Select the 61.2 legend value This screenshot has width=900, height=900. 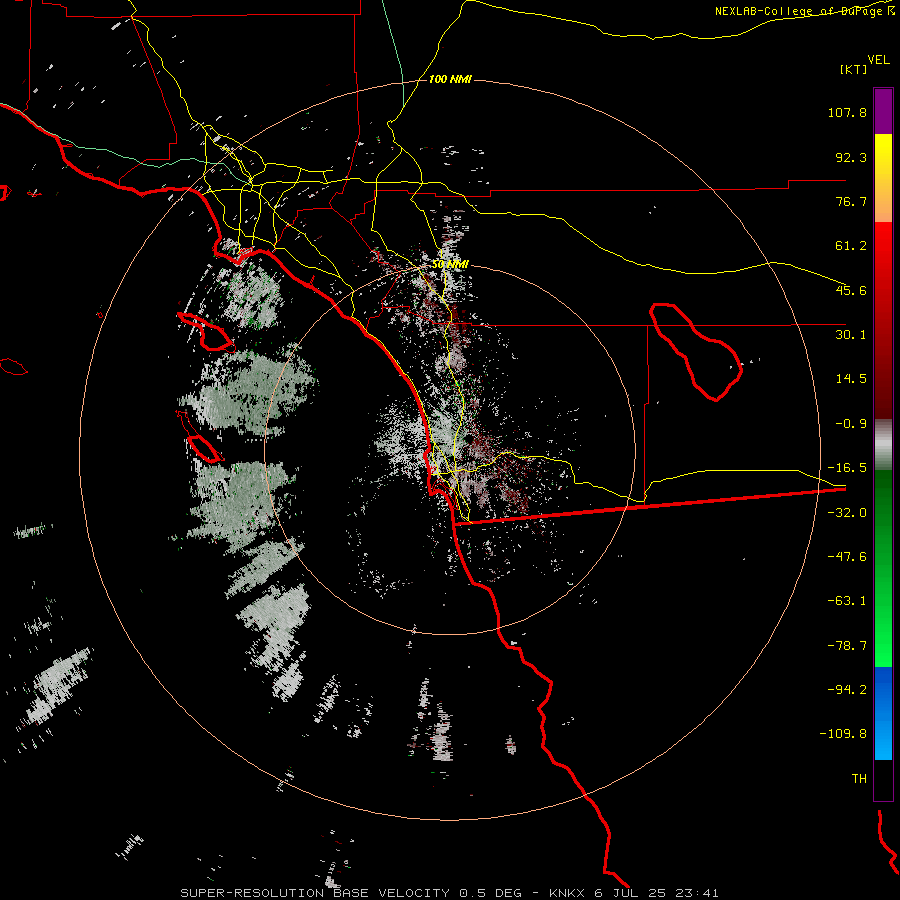(851, 246)
